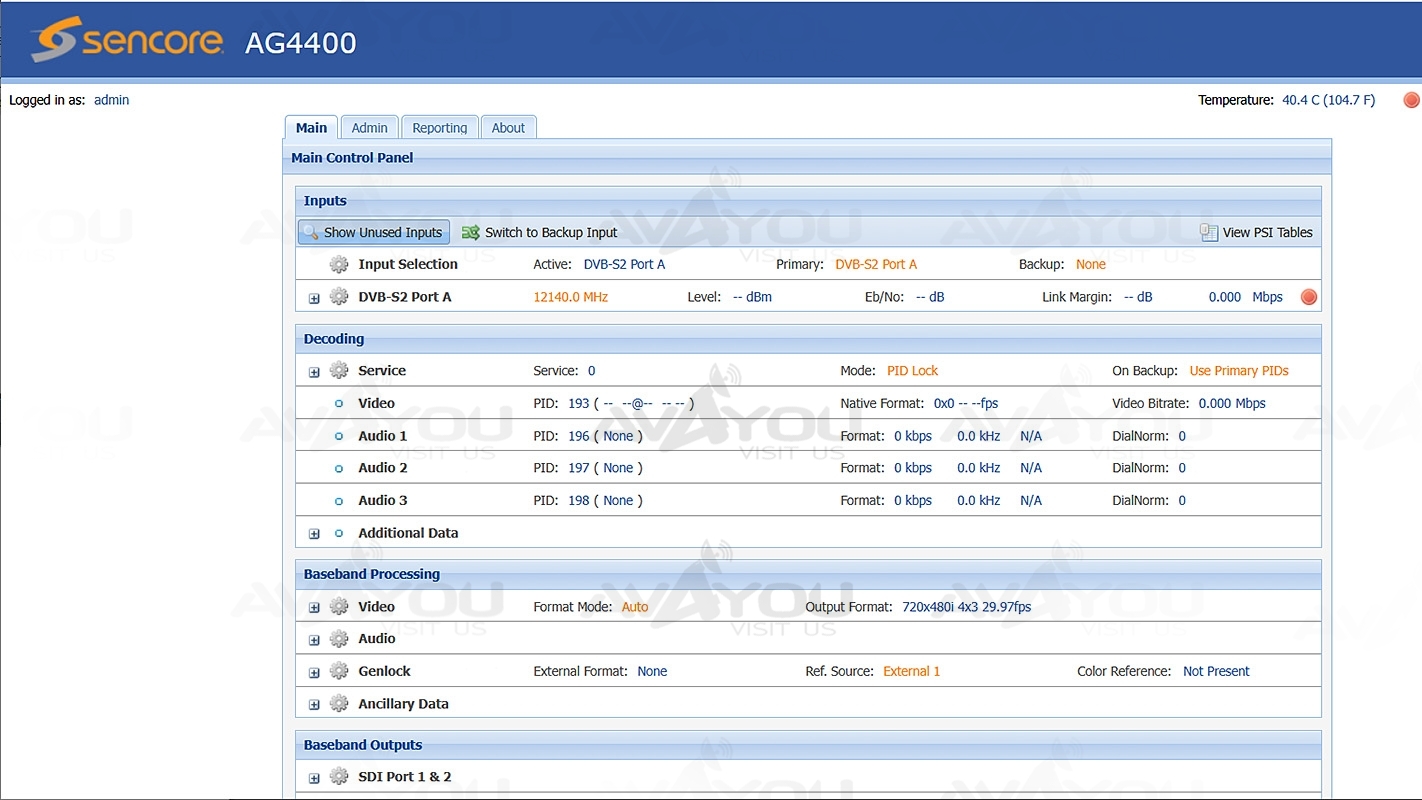Open the Reporting tab

click(439, 128)
